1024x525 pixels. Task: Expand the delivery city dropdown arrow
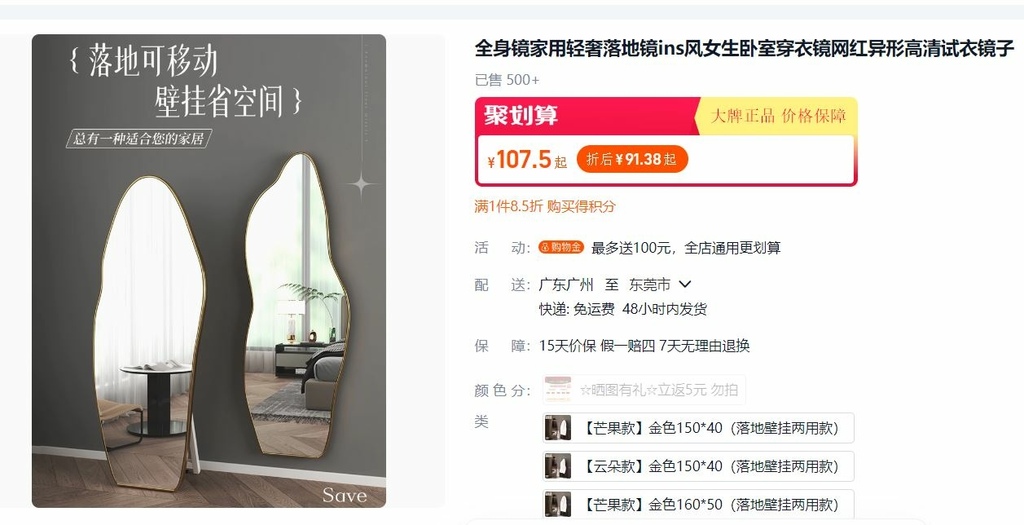coord(685,284)
